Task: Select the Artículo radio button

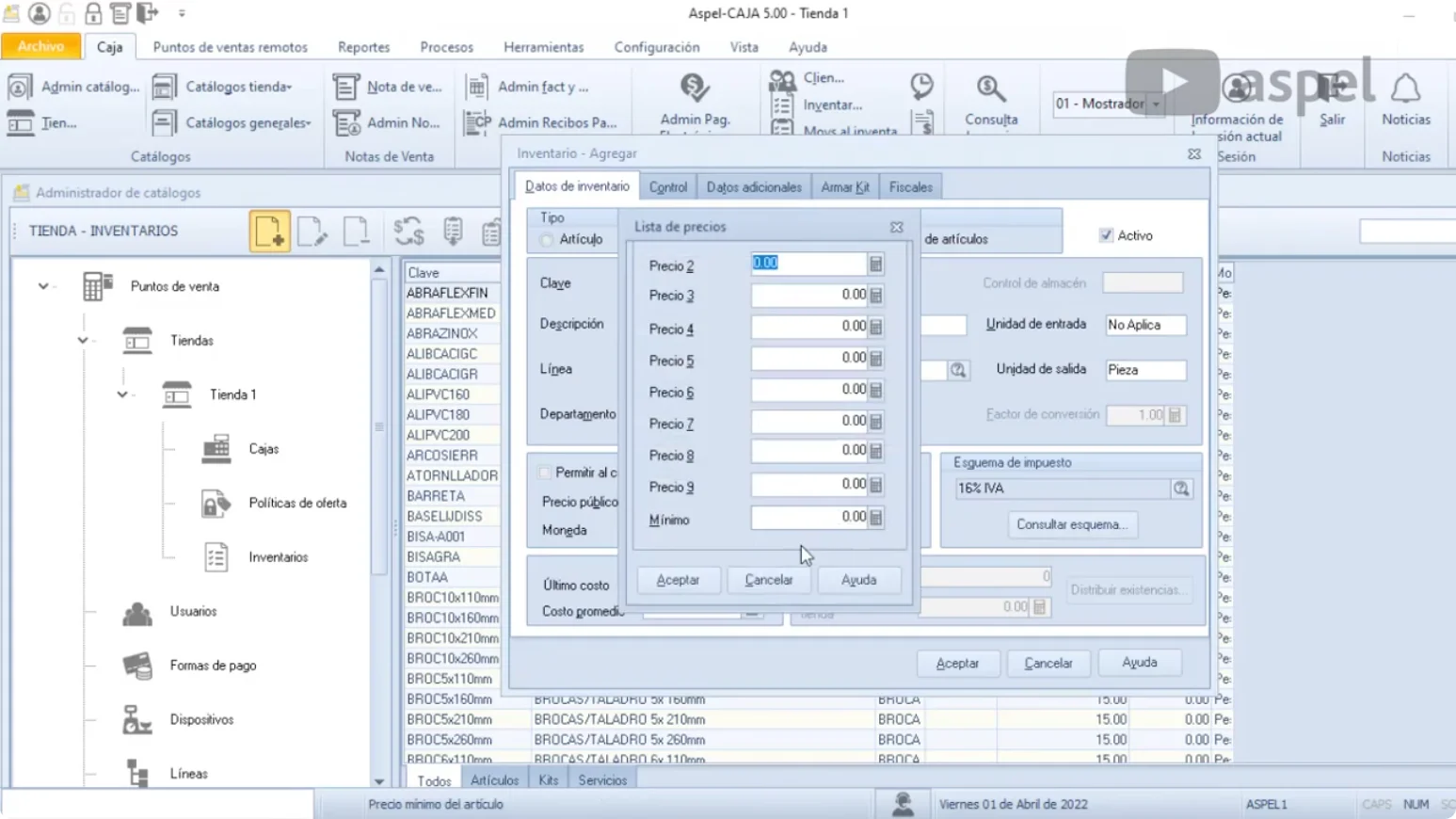Action: [x=547, y=240]
